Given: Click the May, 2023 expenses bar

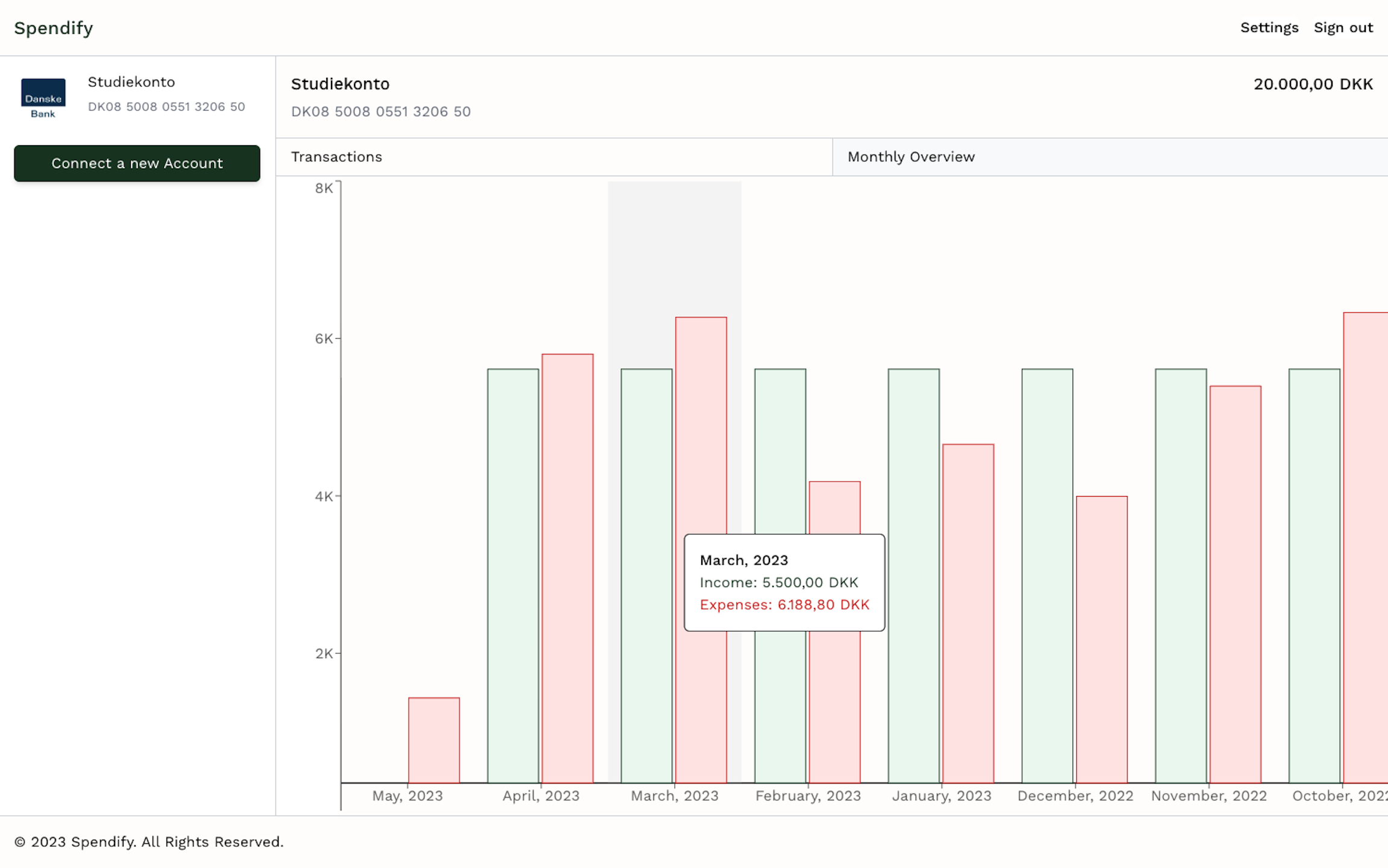Looking at the screenshot, I should click(434, 740).
